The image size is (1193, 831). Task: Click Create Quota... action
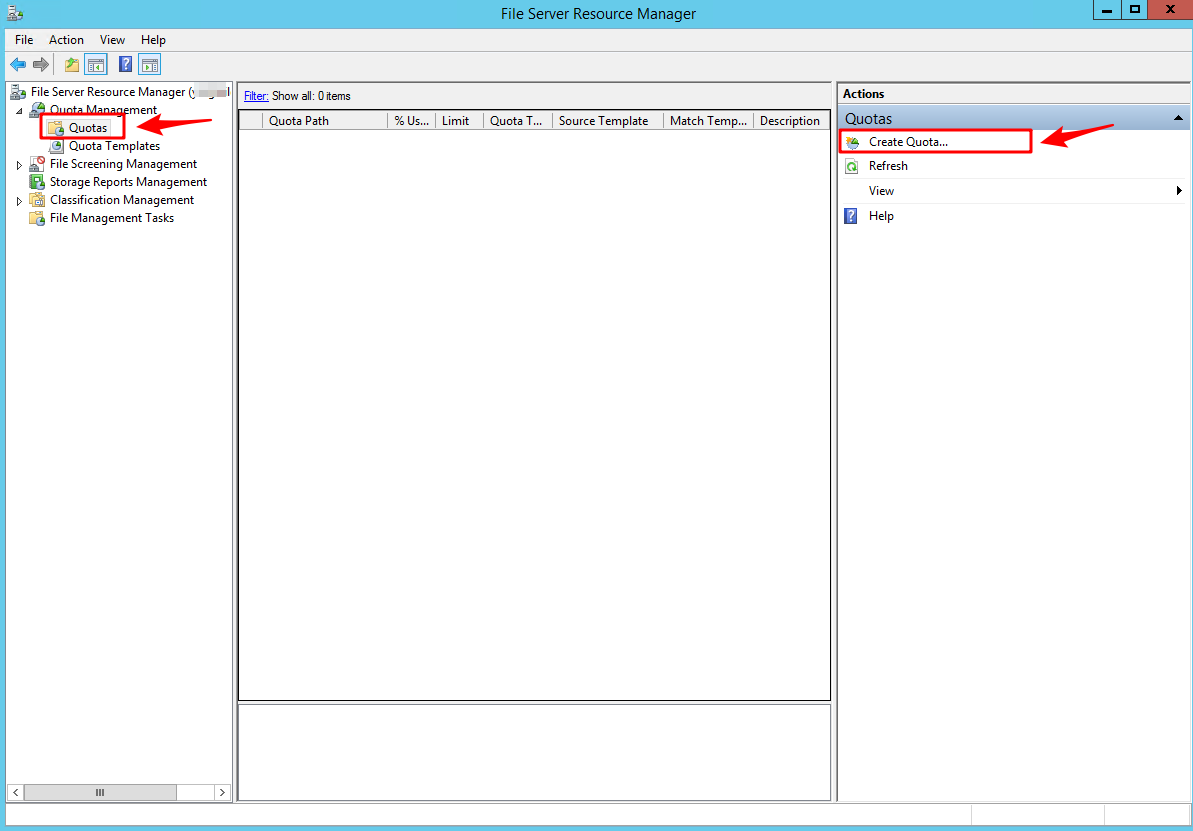(x=908, y=142)
